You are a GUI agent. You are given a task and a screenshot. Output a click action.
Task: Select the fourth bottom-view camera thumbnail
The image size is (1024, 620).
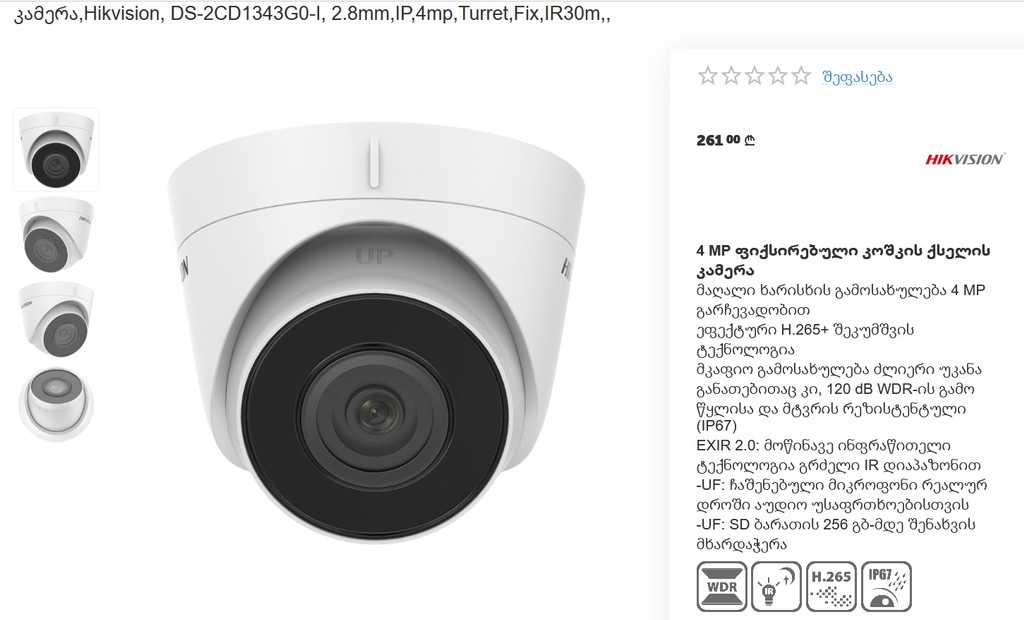[56, 405]
